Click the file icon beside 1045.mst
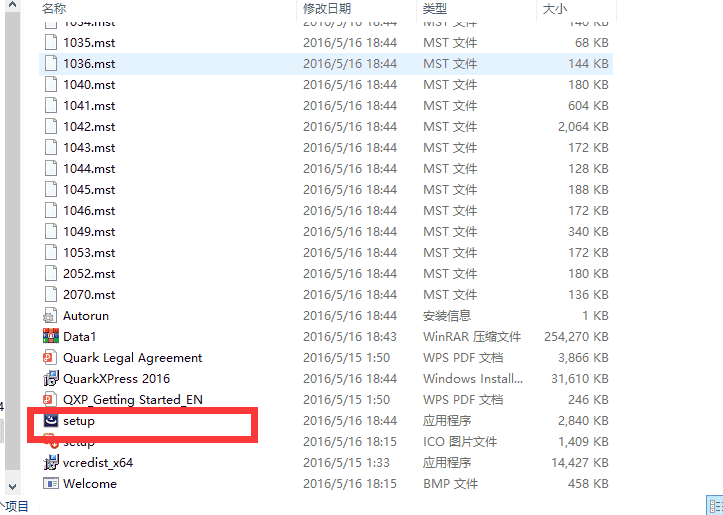The image size is (723, 515). click(x=51, y=189)
